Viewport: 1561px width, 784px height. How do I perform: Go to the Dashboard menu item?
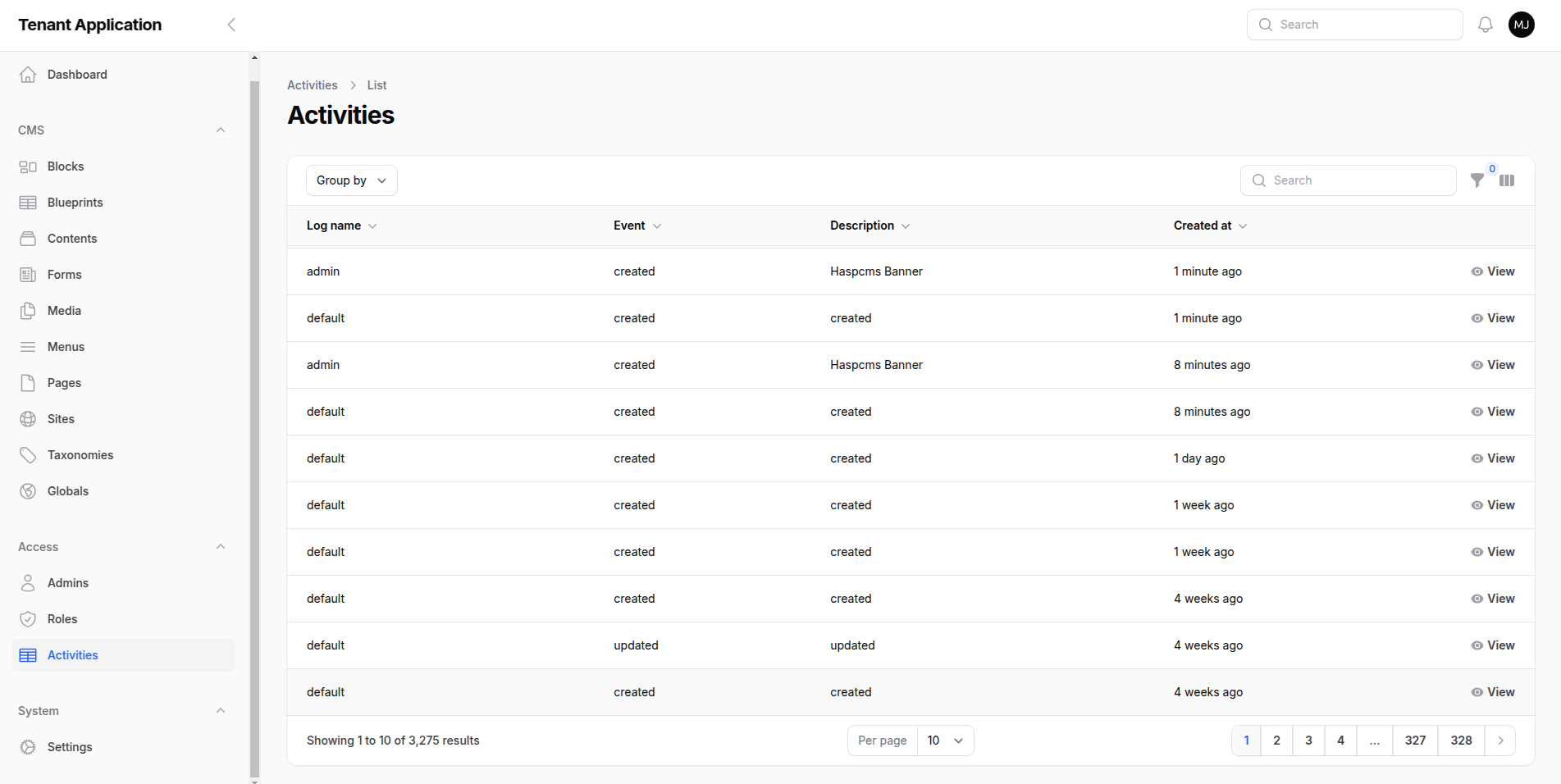click(x=77, y=75)
